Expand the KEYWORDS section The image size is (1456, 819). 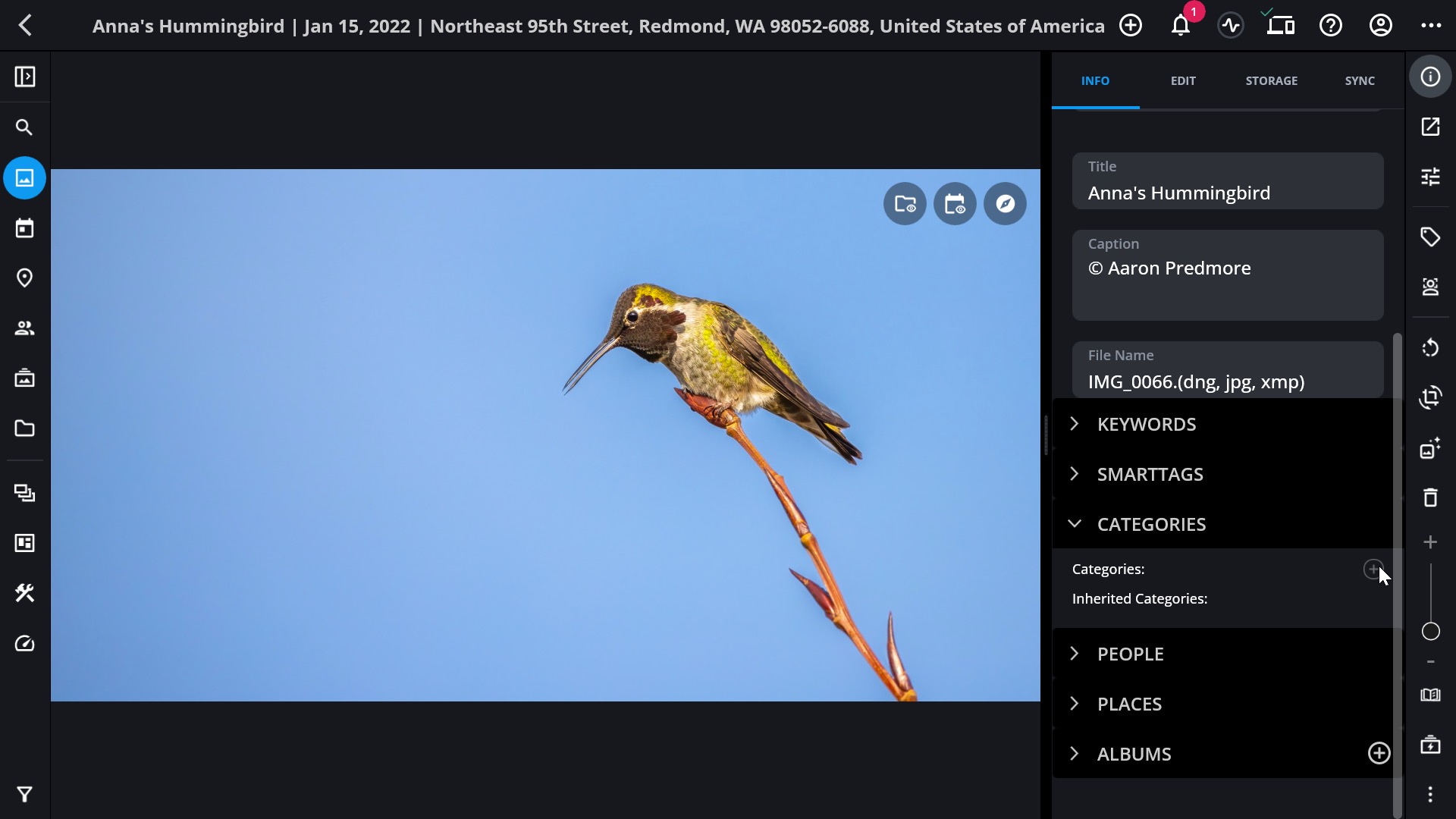tap(1222, 424)
